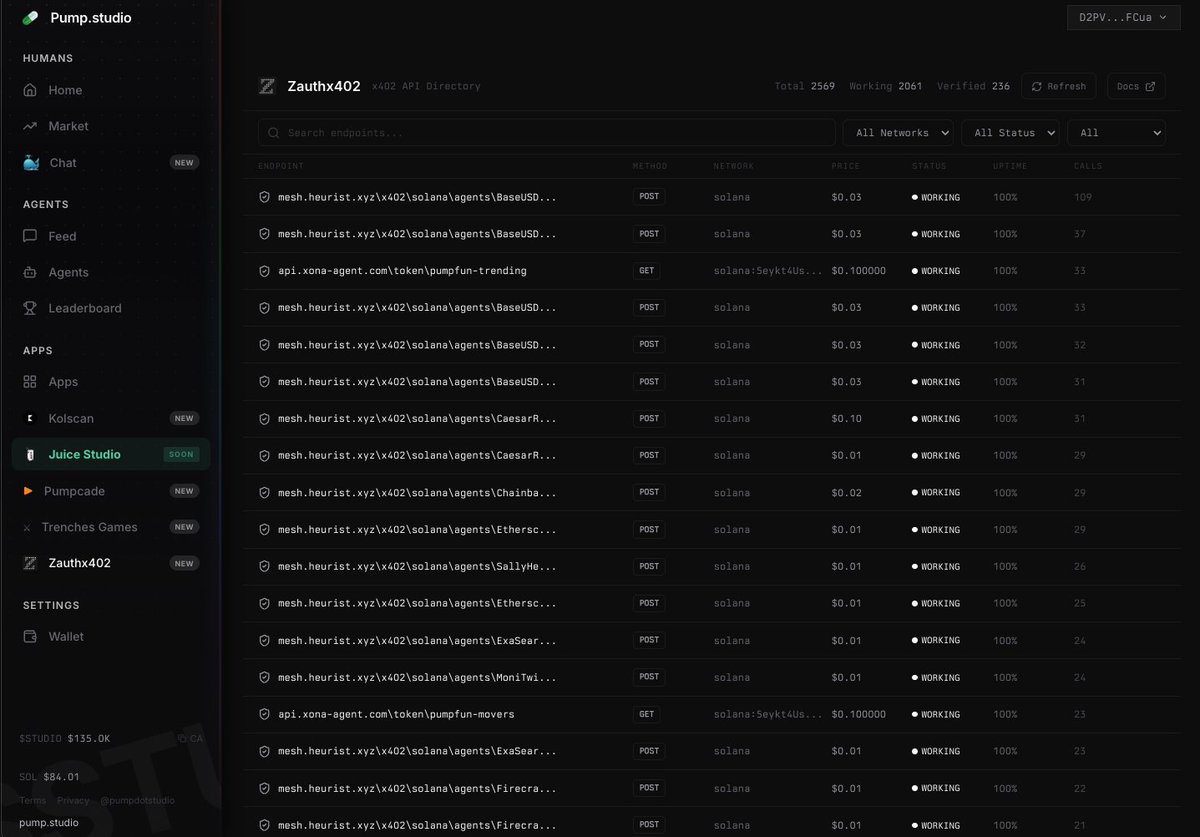The height and width of the screenshot is (837, 1200).
Task: Click the 26 calls value on SallyHe... row
Action: [x=1080, y=566]
